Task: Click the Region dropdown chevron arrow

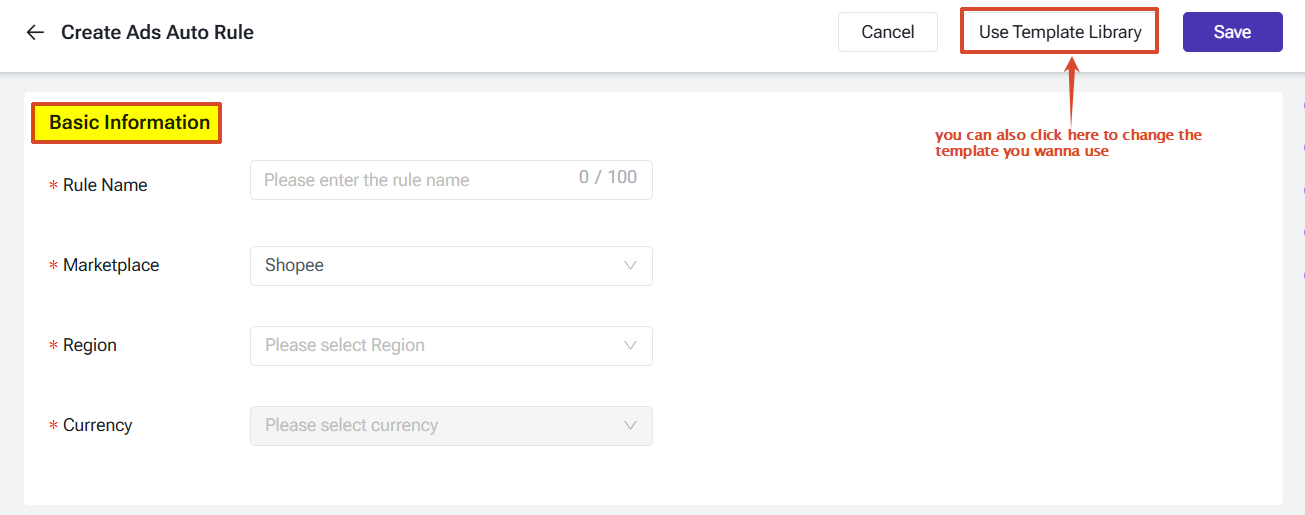Action: 630,346
